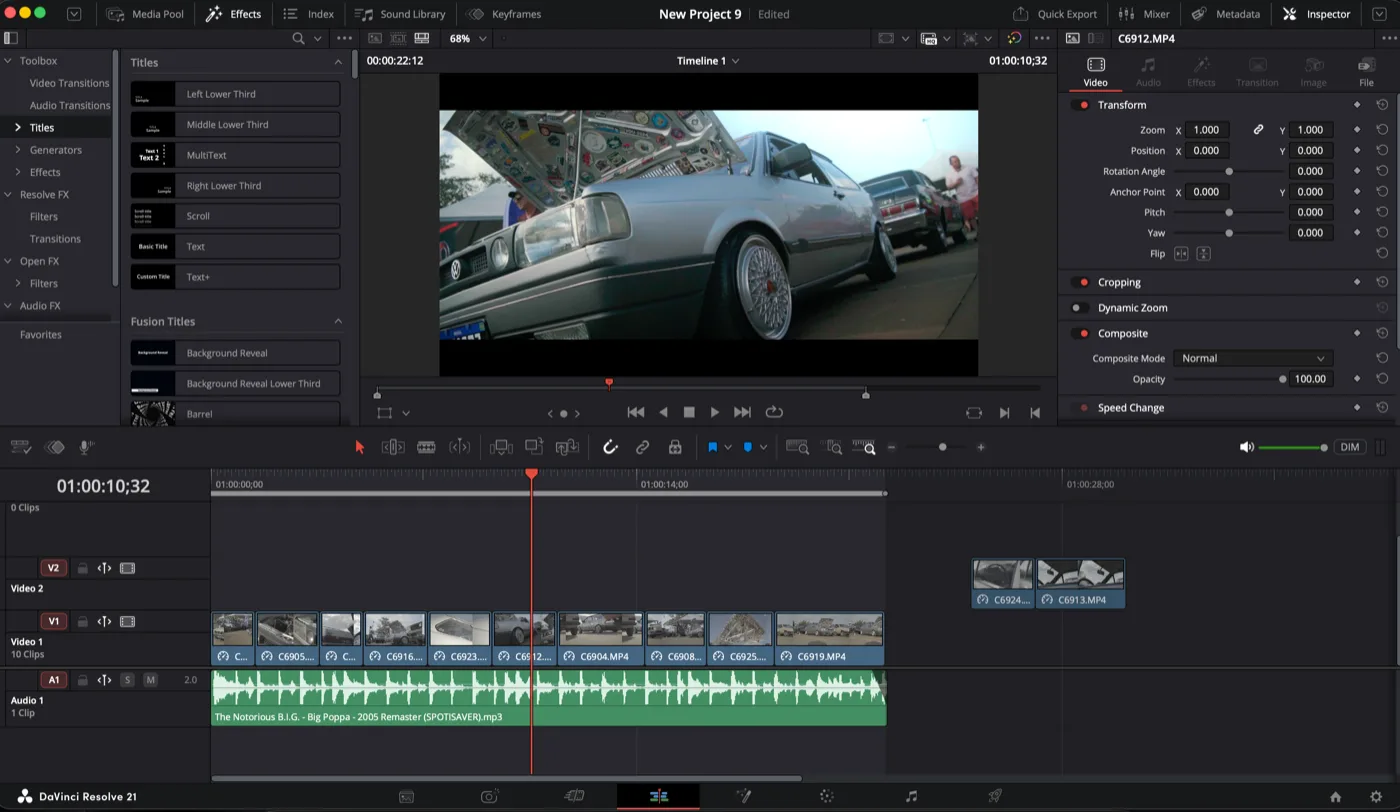Collapse the Titles list header
The image size is (1400, 812).
point(338,62)
